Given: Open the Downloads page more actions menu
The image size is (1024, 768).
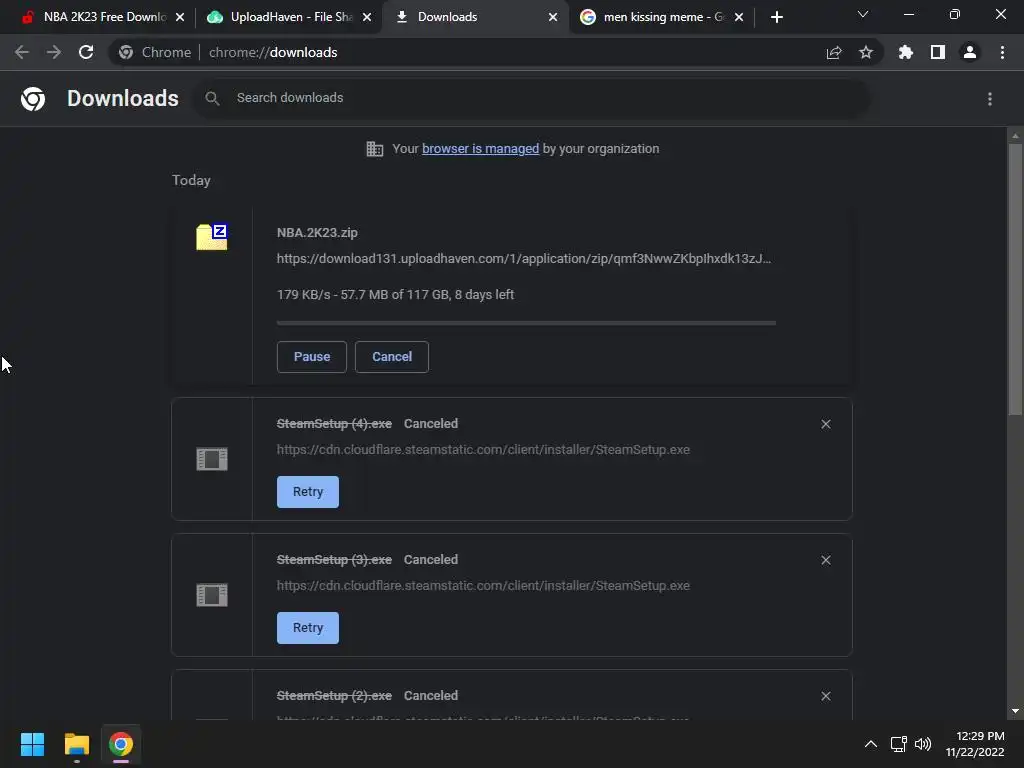Looking at the screenshot, I should tap(990, 99).
